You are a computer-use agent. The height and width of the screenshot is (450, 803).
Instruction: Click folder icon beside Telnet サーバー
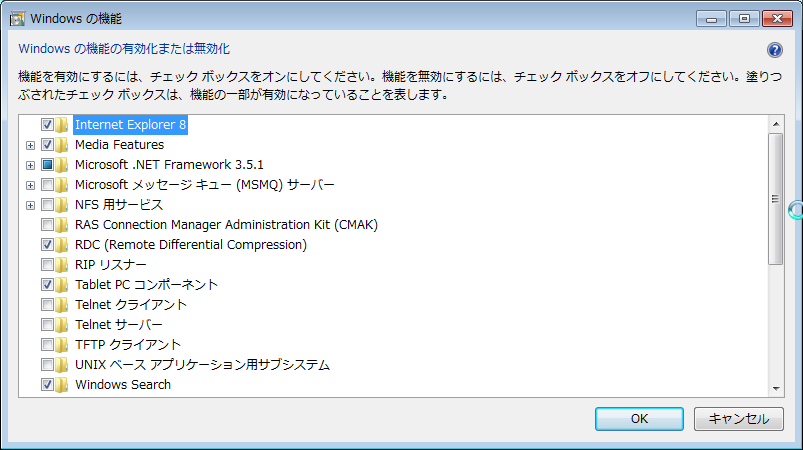coord(61,325)
